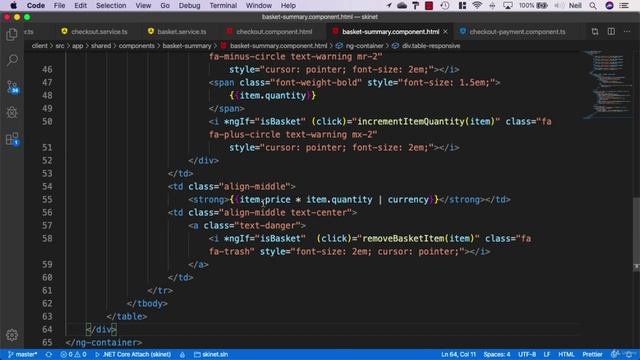
Task: Click the Prettier status bar item
Action: coord(592,354)
